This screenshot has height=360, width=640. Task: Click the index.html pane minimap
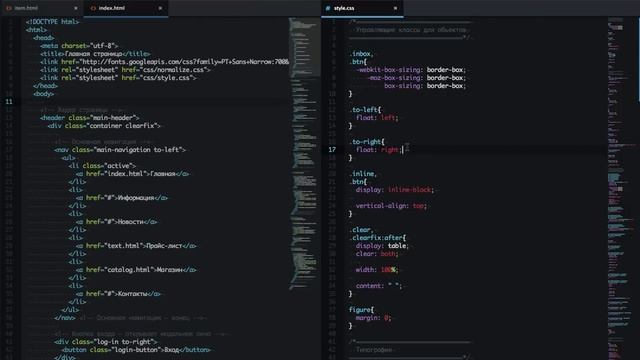pyautogui.click(x=304, y=153)
